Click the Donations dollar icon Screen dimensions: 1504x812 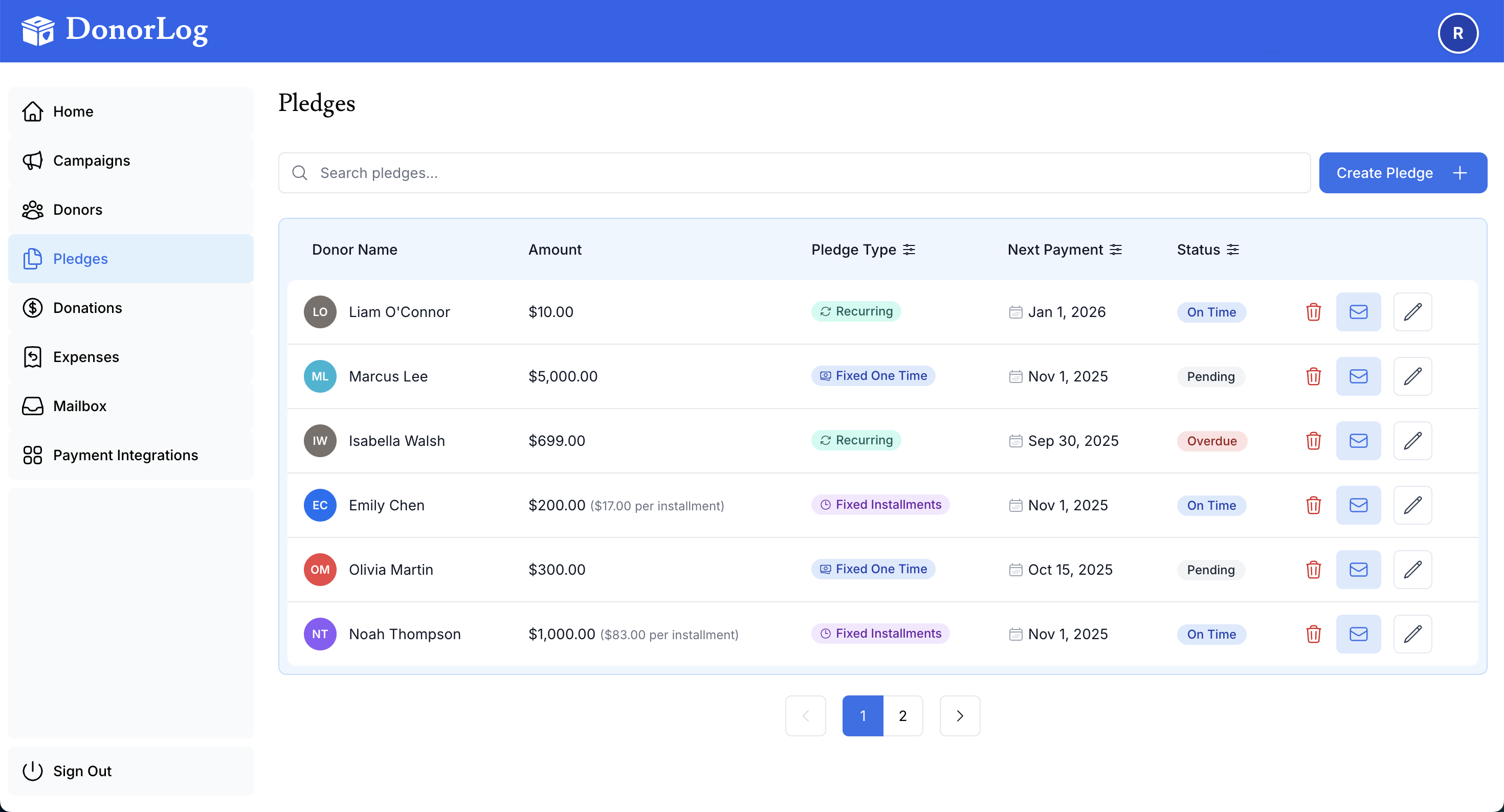pos(33,308)
